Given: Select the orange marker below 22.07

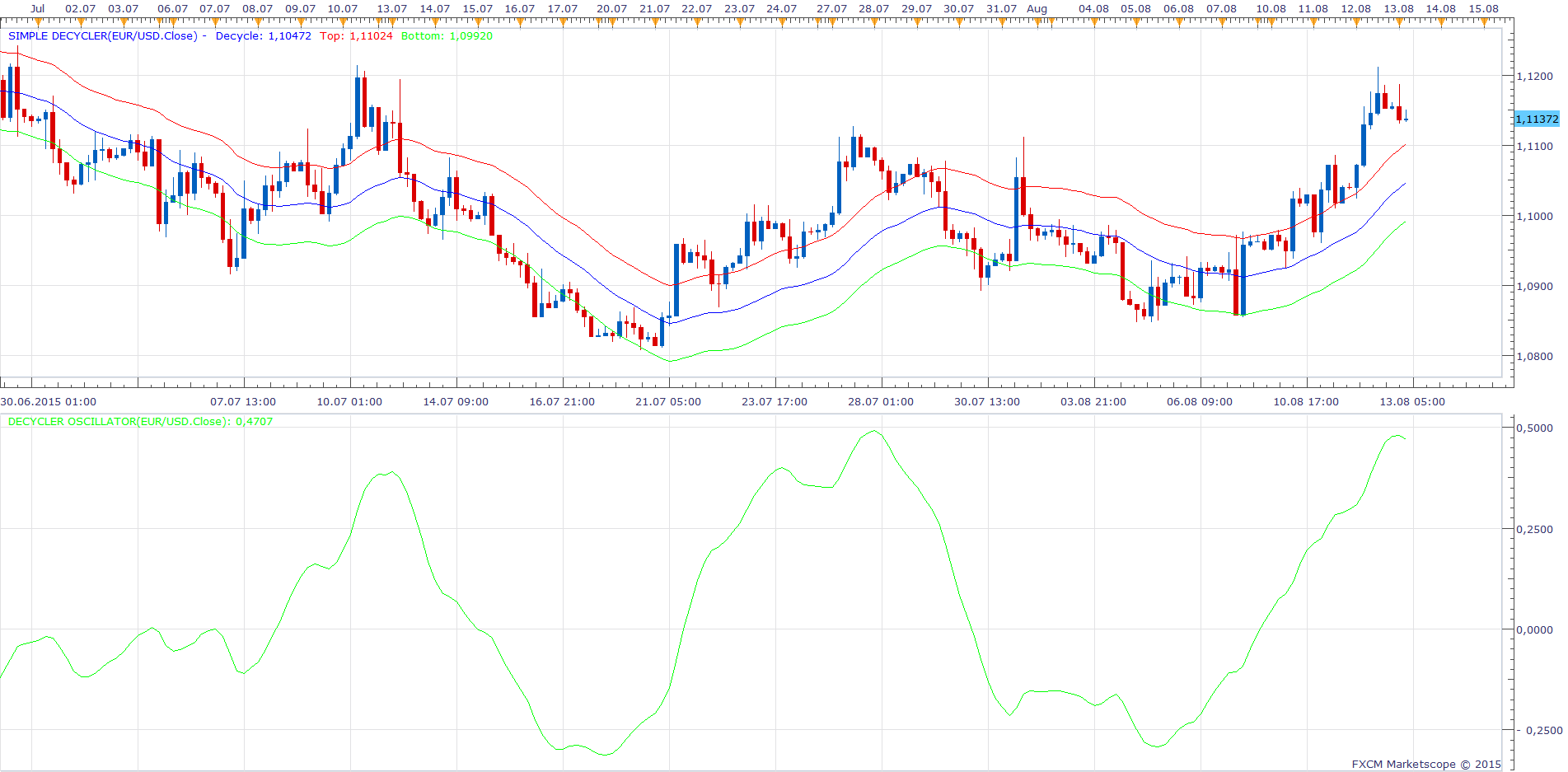Looking at the screenshot, I should point(697,22).
